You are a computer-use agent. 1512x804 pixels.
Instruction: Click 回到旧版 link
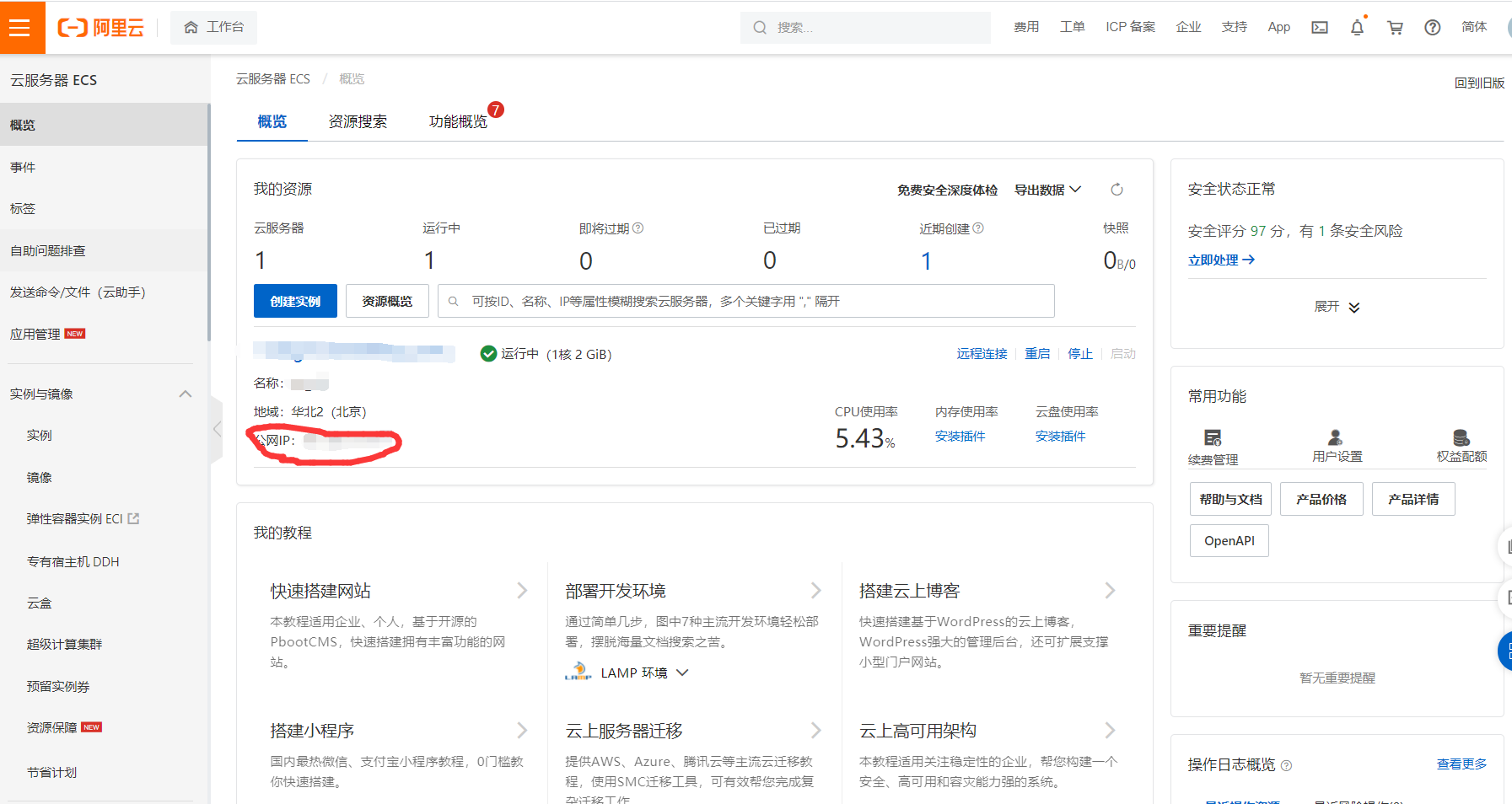click(1479, 83)
